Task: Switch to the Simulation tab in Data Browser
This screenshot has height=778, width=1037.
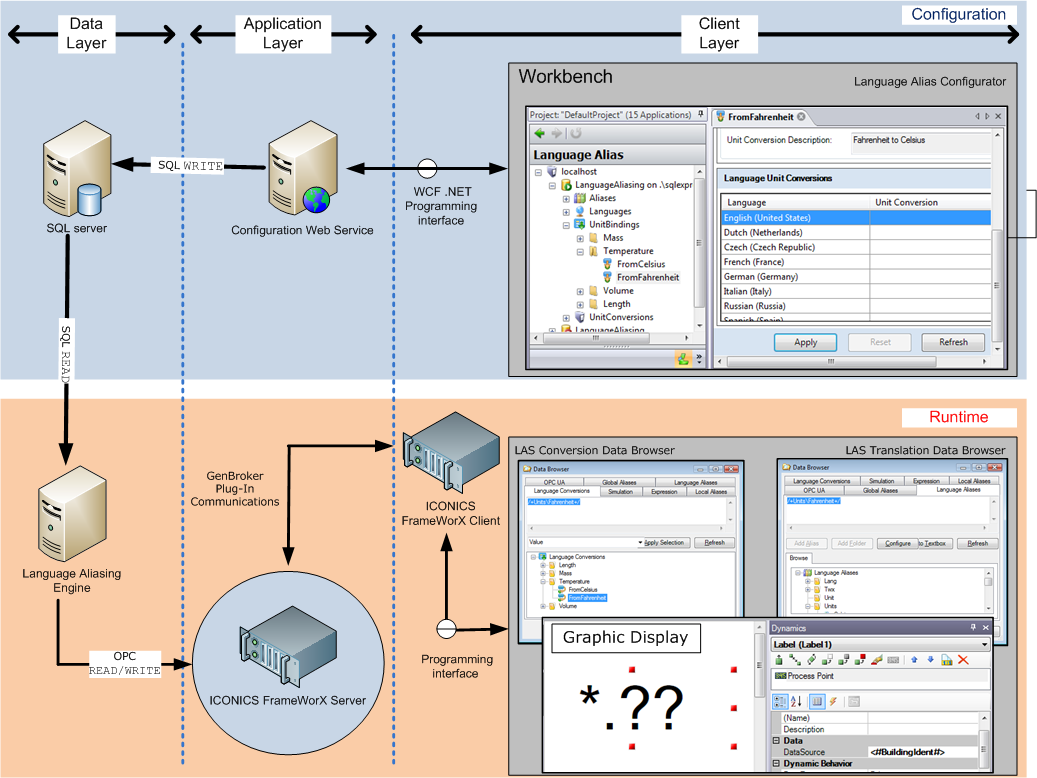Action: [620, 490]
